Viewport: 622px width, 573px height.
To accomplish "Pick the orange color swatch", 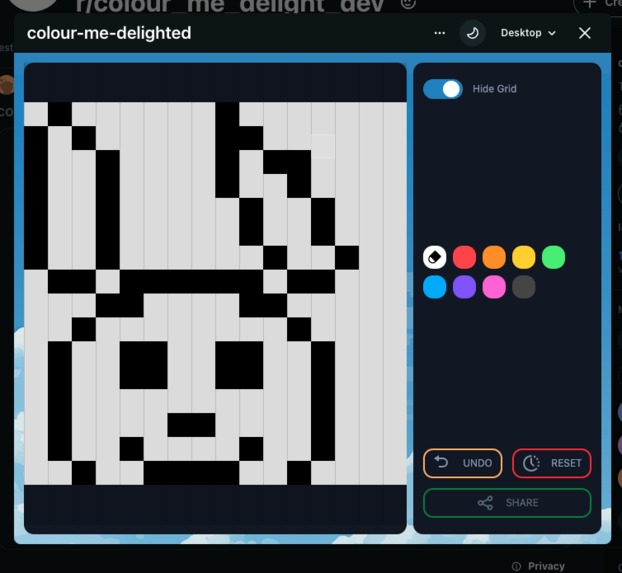I will click(494, 257).
